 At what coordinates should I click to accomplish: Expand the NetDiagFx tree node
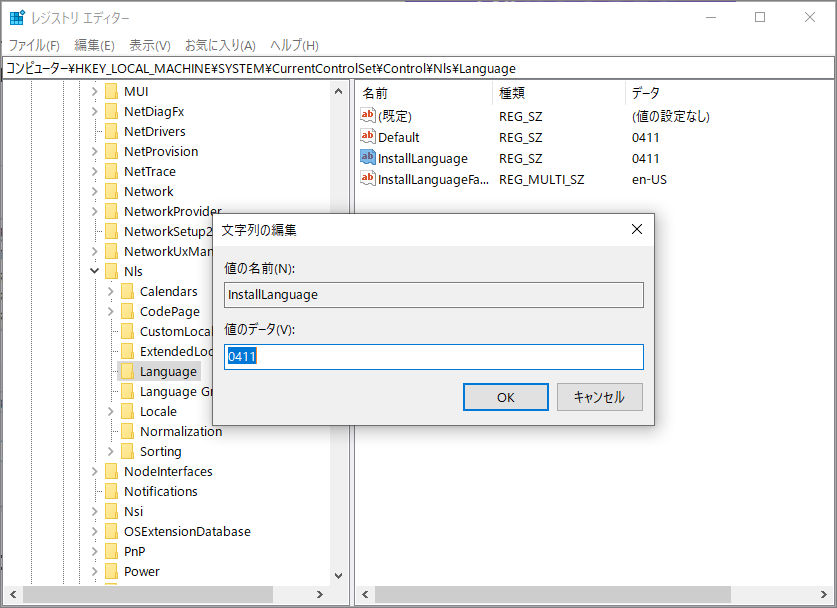point(94,112)
